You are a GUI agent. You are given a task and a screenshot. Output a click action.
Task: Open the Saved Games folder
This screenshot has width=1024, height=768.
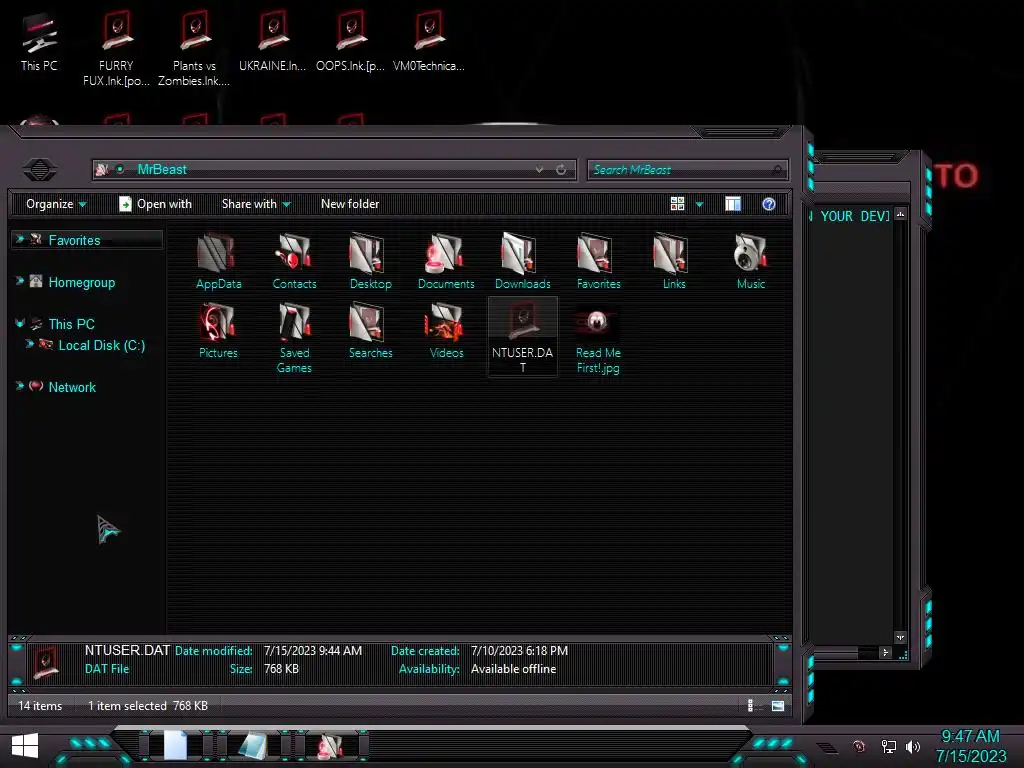tap(294, 338)
